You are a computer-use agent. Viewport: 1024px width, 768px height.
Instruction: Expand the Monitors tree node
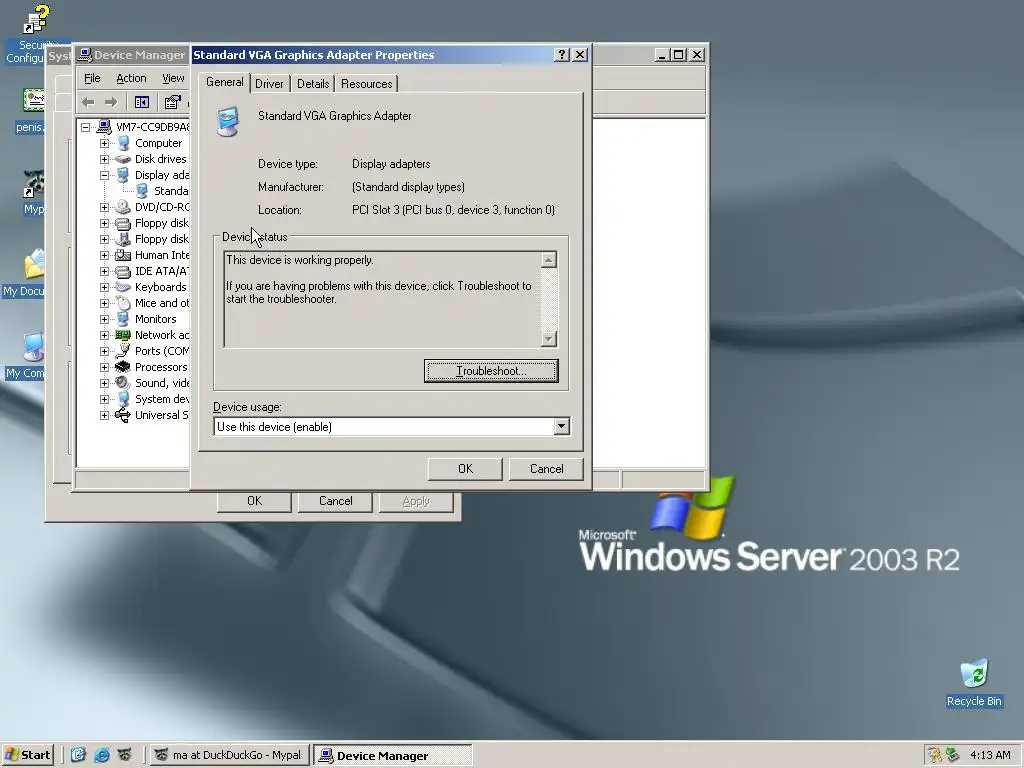click(x=104, y=319)
